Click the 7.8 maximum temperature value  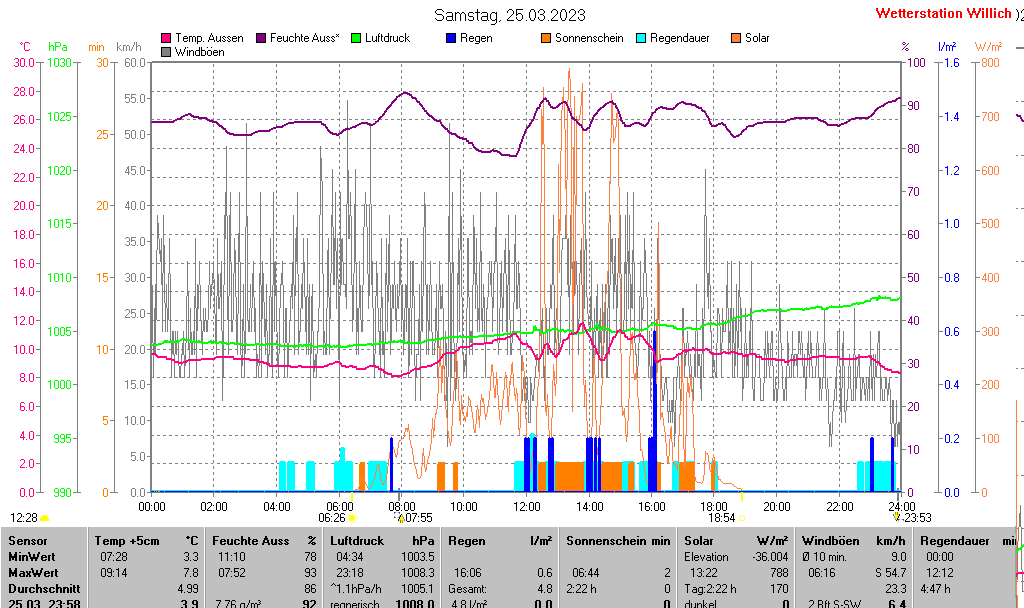point(191,573)
